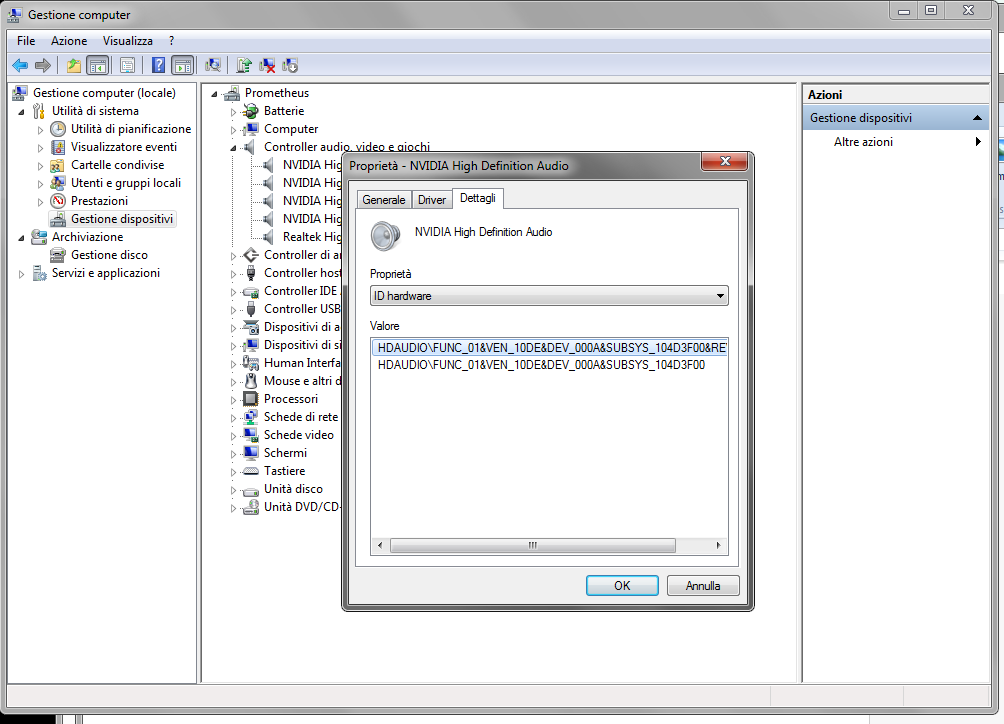
Task: Expand the Computer device category
Action: (x=233, y=130)
